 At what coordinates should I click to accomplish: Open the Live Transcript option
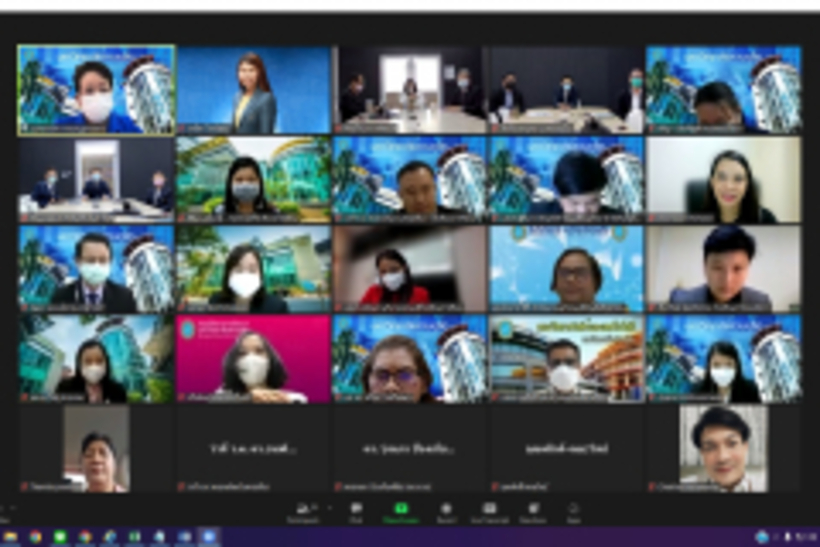(489, 512)
